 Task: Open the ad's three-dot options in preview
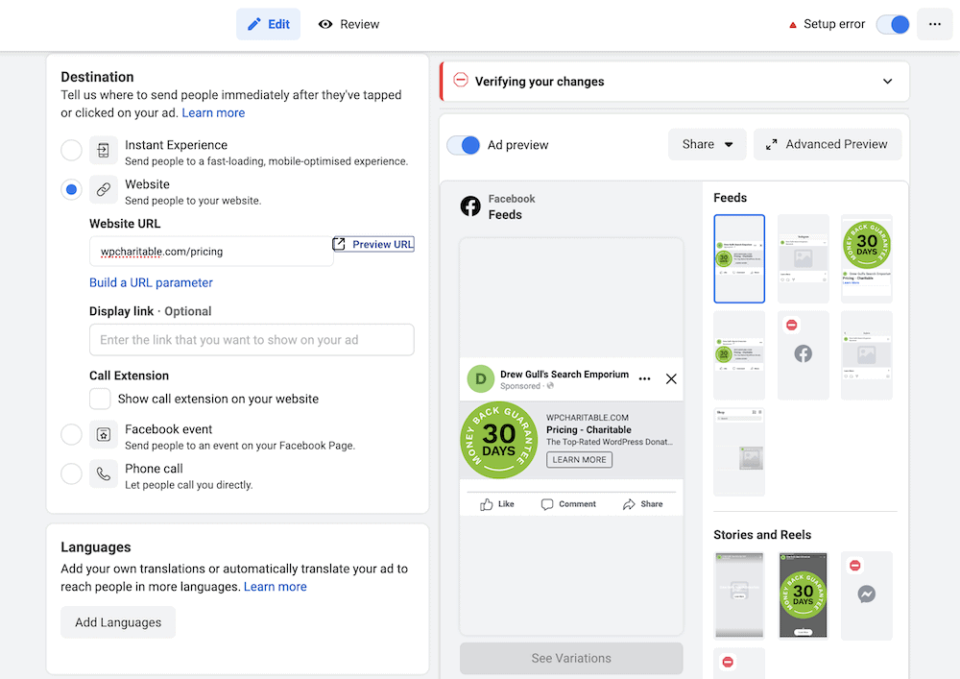click(x=644, y=379)
